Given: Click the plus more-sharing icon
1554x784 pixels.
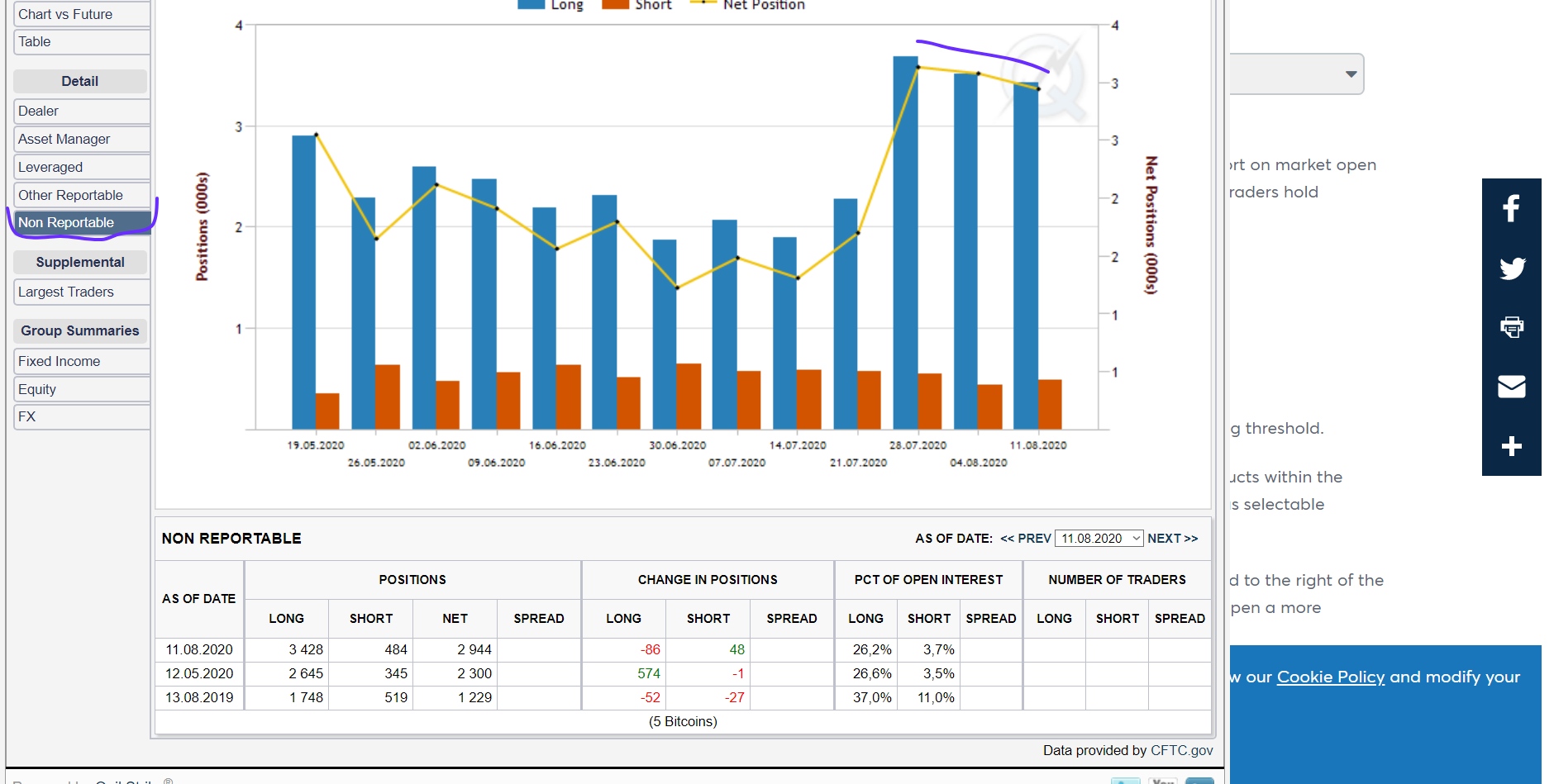Looking at the screenshot, I should 1512,446.
